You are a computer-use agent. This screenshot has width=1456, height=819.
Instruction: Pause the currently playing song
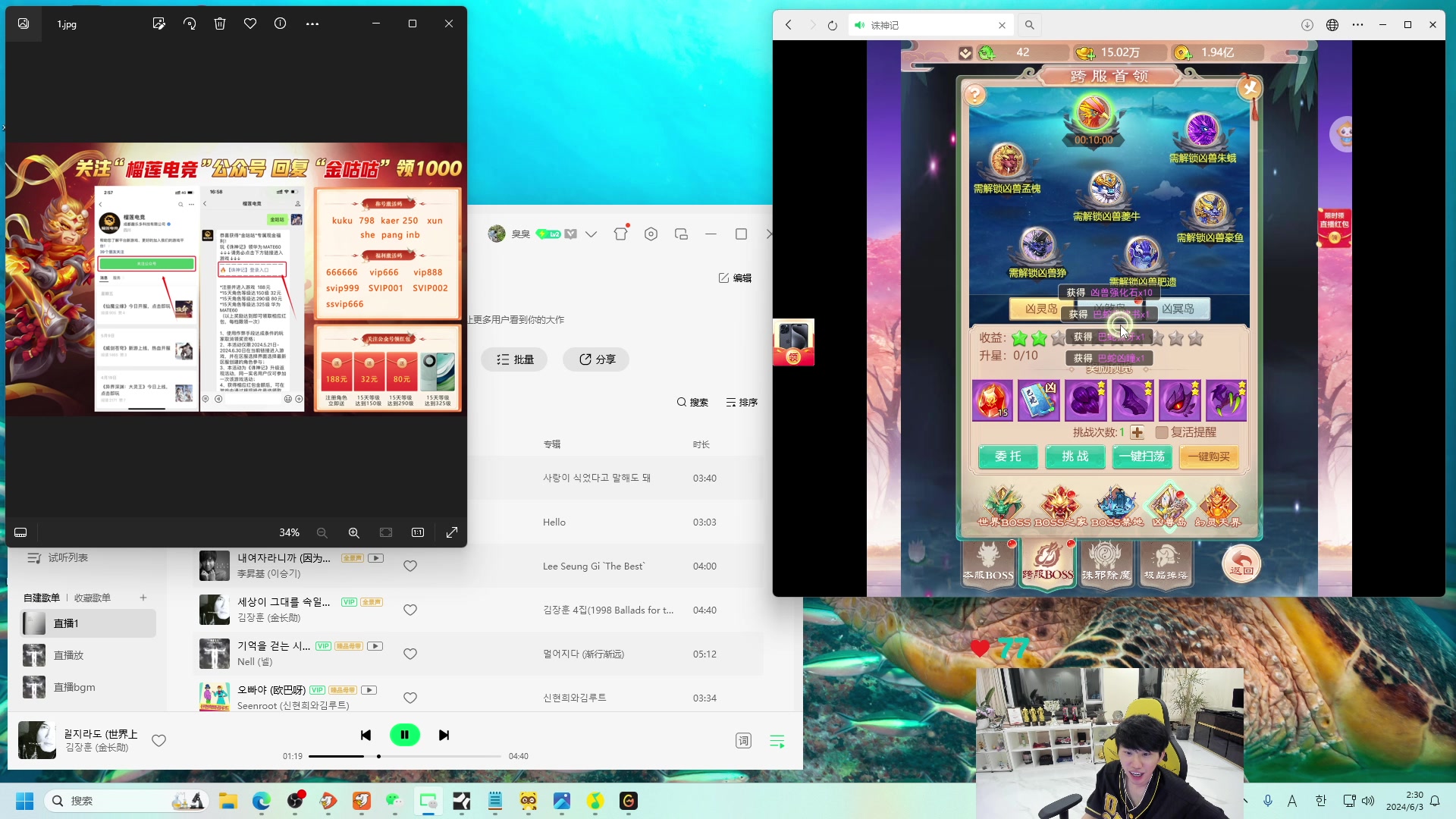click(405, 735)
